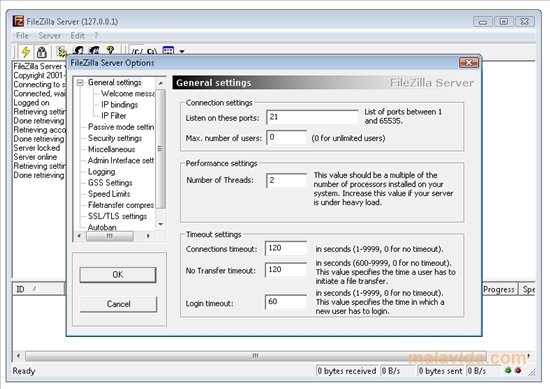This screenshot has height=389, width=550.
Task: Click the Progress column header in main window
Action: [499, 289]
